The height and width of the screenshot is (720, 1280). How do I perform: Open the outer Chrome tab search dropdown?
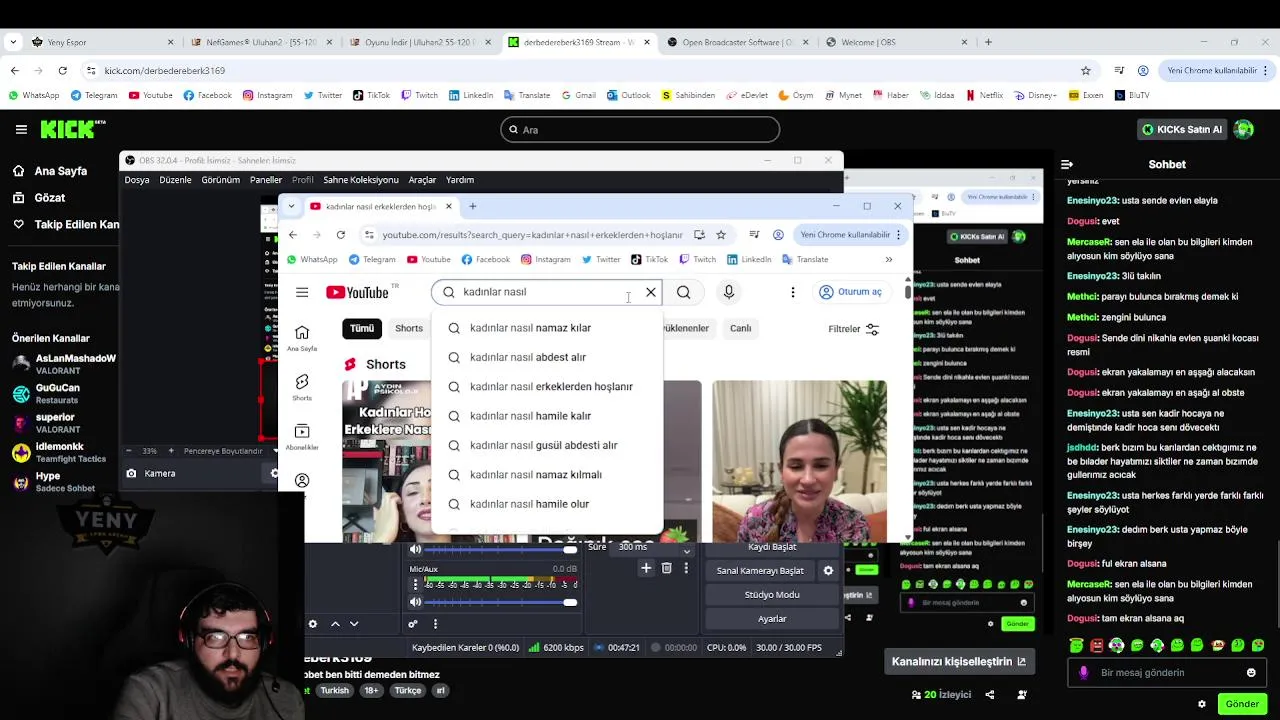pyautogui.click(x=12, y=42)
